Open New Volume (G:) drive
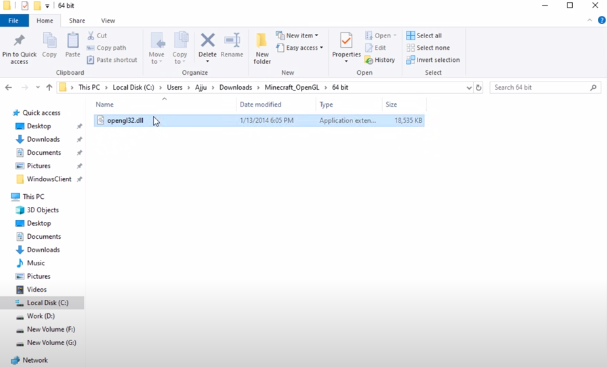The width and height of the screenshot is (607, 367). tap(51, 343)
